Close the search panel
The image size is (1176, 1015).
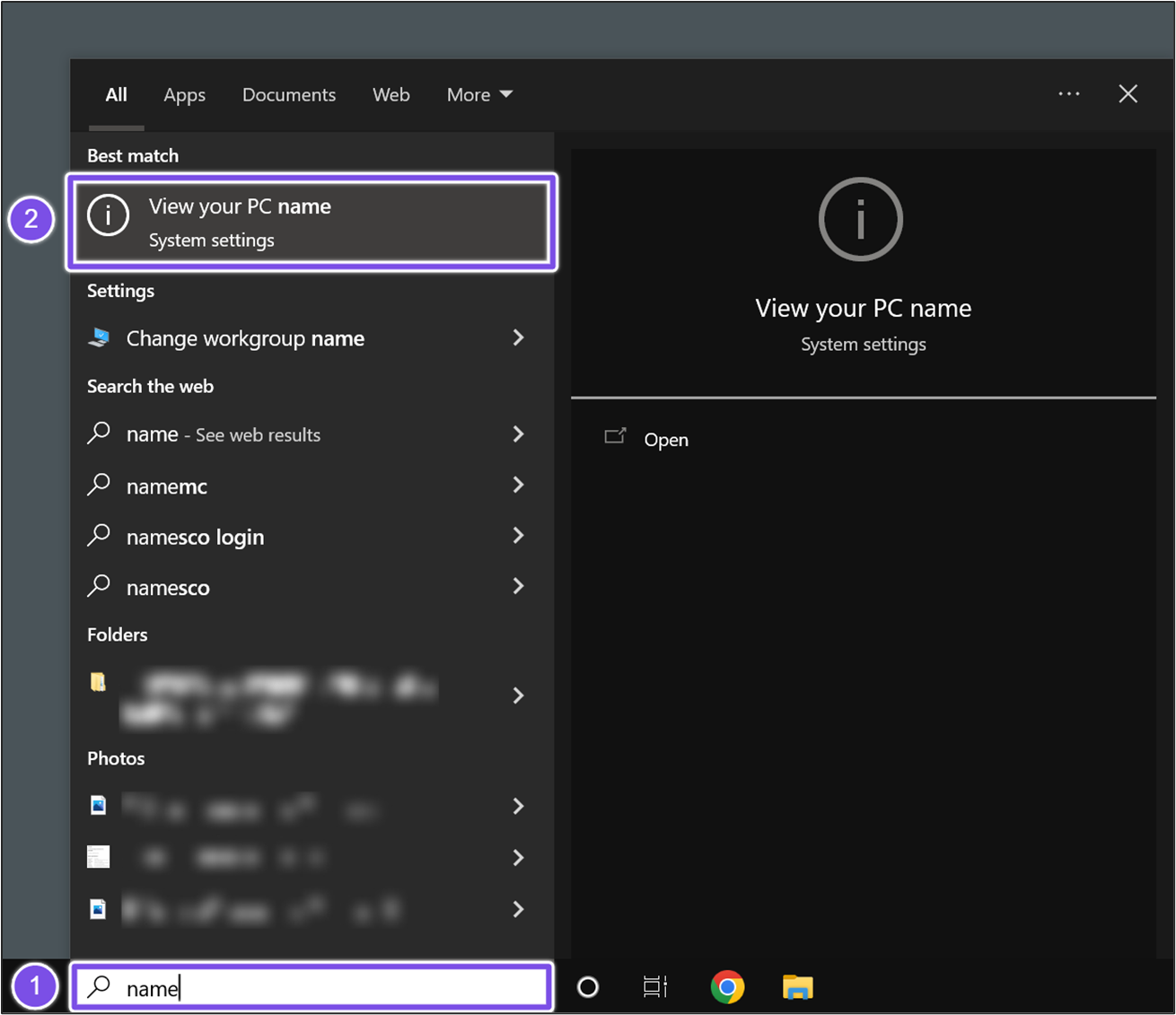pyautogui.click(x=1128, y=94)
